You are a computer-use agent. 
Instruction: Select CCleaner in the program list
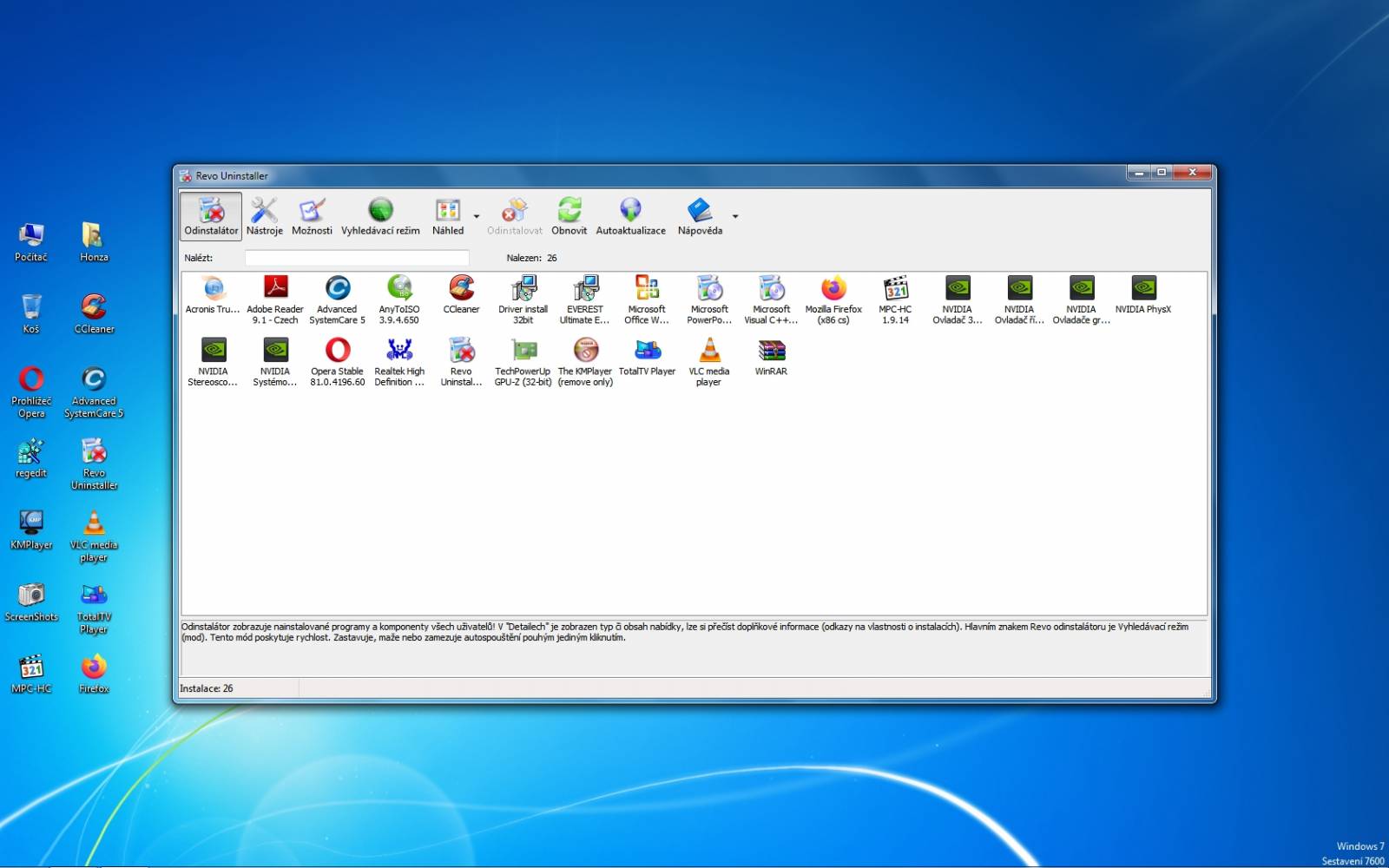[x=461, y=295]
